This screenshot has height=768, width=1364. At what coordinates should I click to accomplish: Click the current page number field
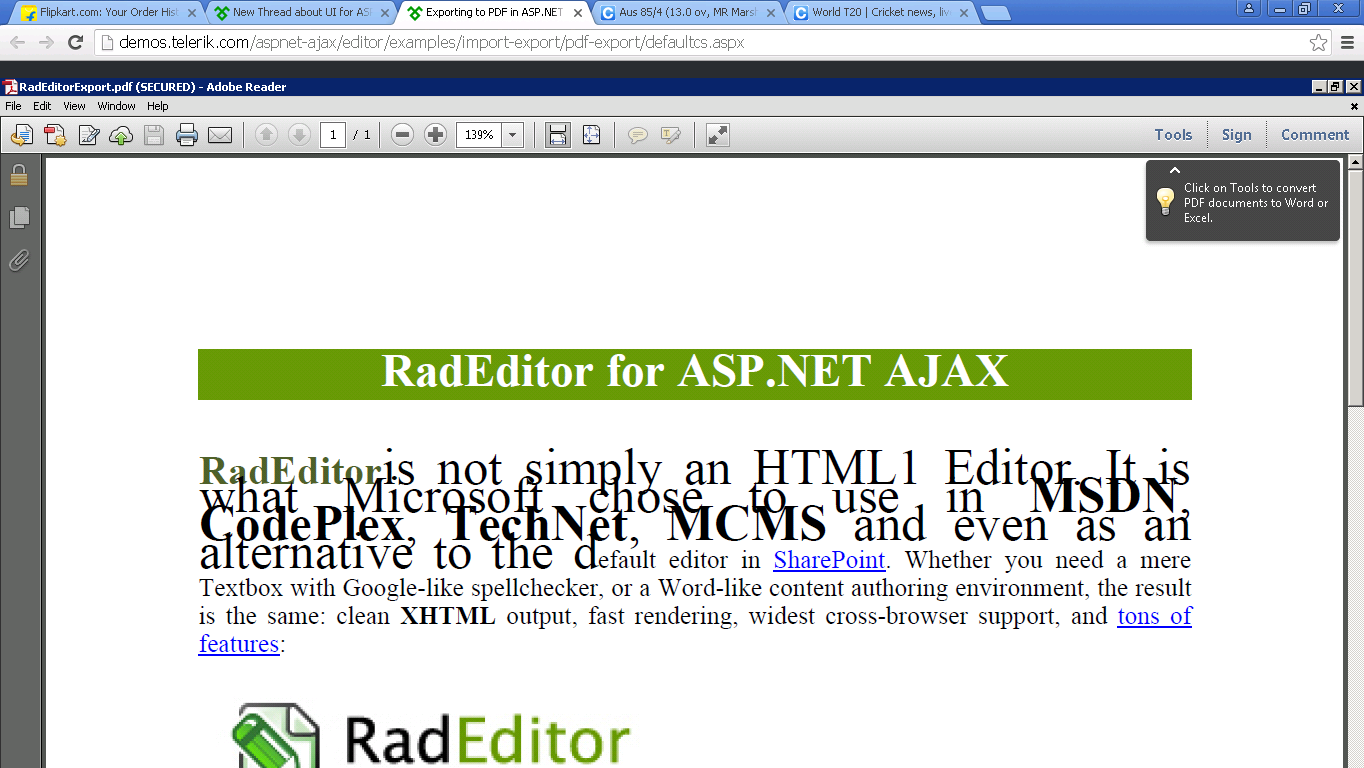333,135
